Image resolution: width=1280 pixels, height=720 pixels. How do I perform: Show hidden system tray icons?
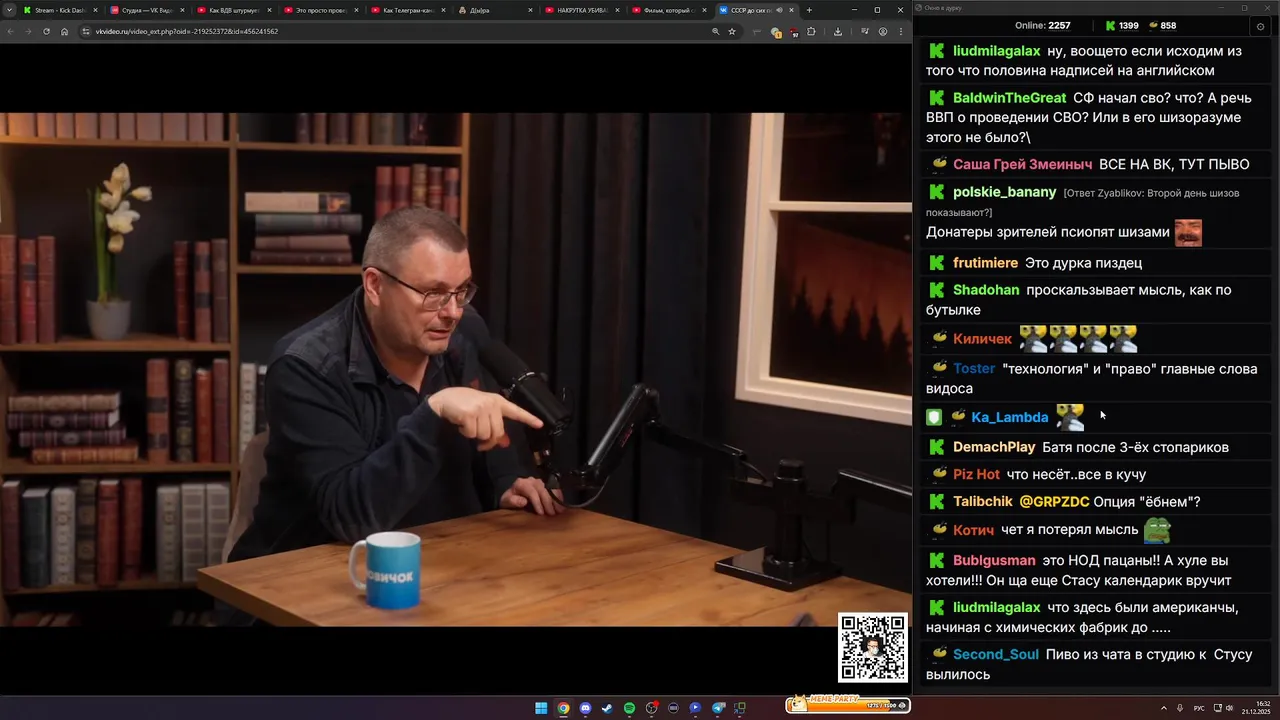[1164, 708]
